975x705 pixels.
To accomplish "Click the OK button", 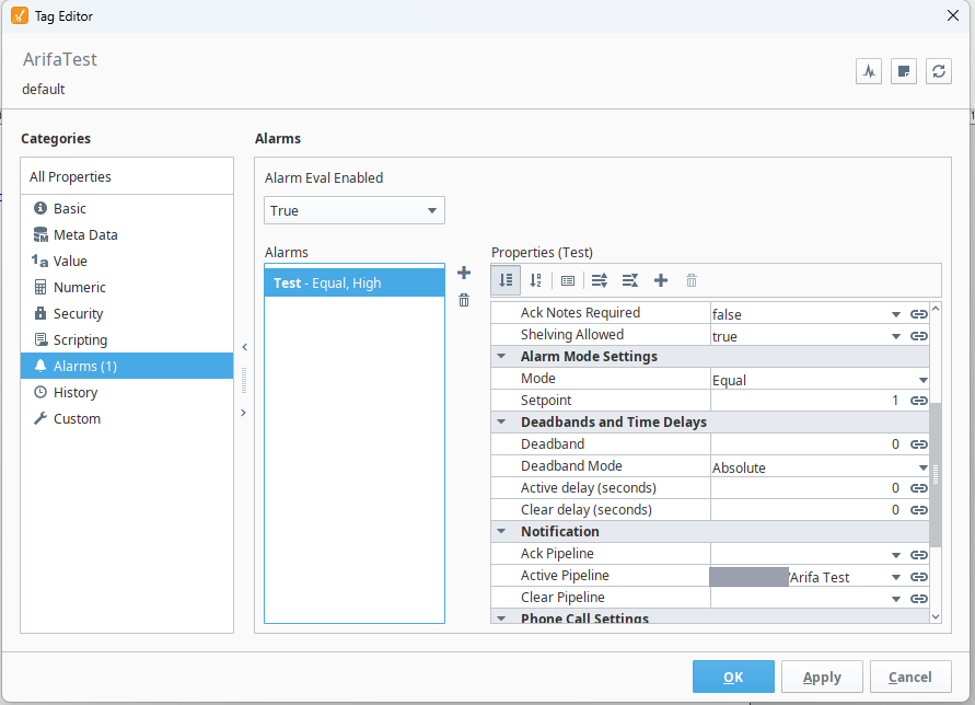I will coord(733,676).
